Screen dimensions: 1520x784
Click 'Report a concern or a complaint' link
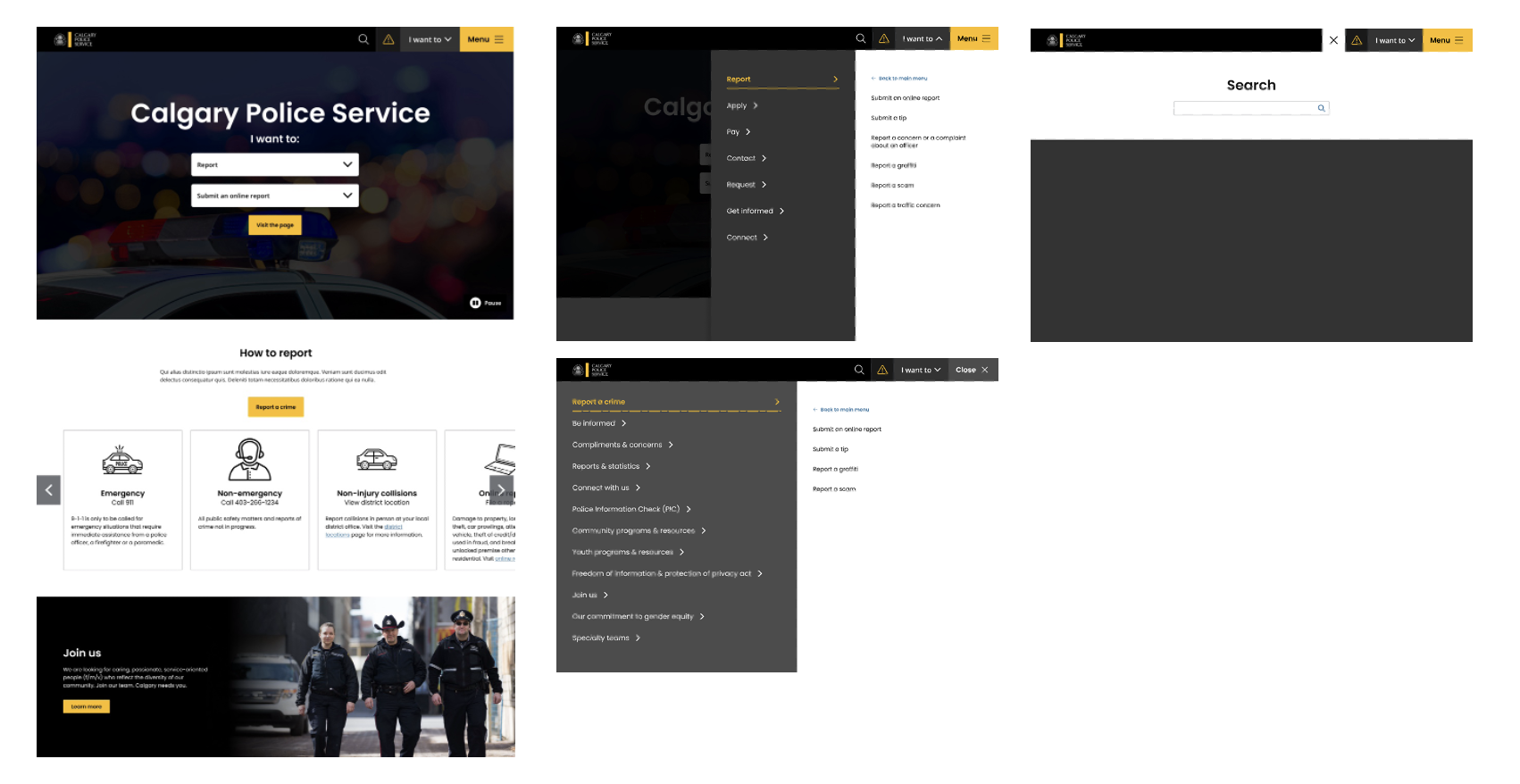pyautogui.click(x=918, y=141)
